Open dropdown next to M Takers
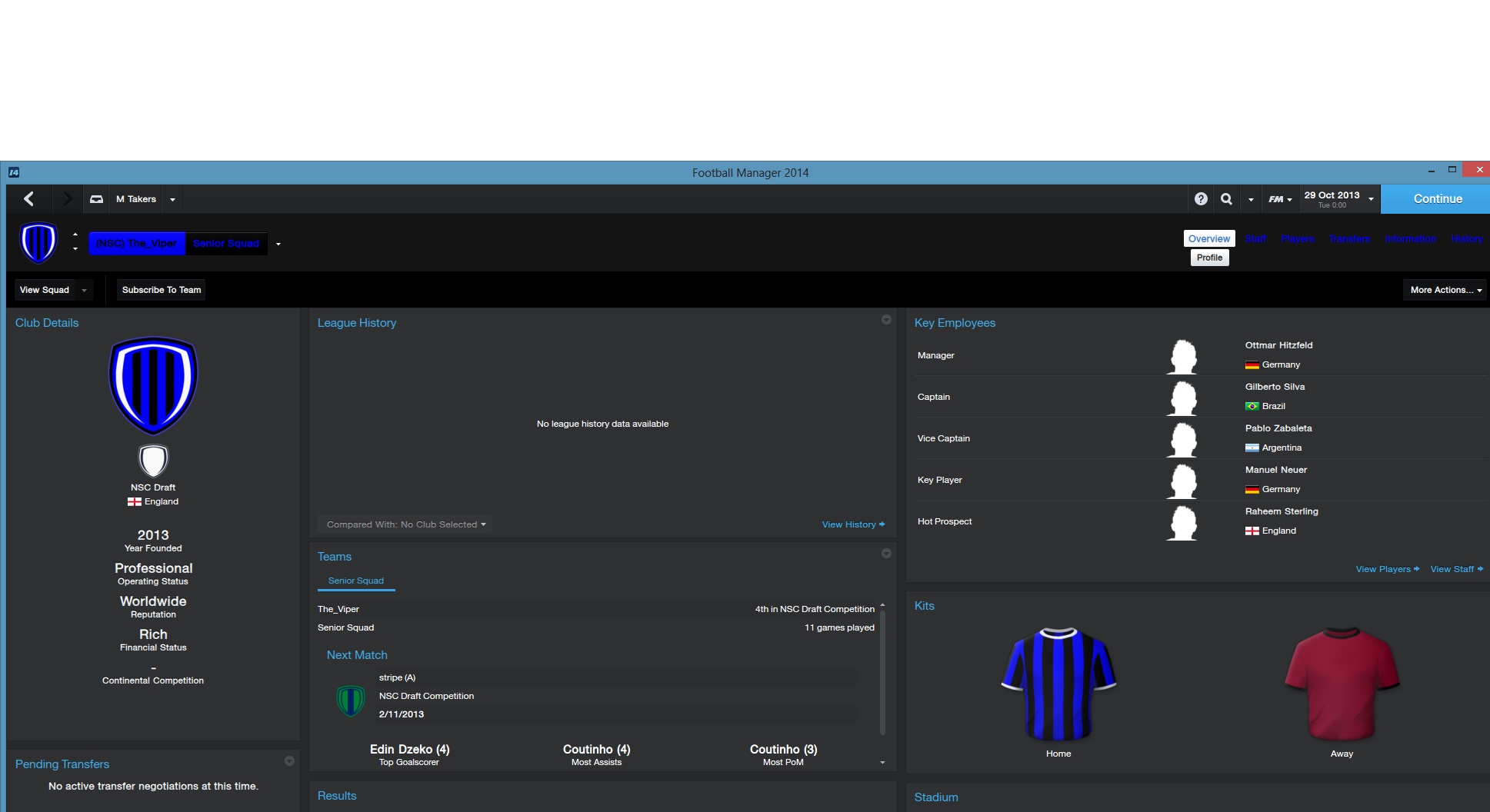The height and width of the screenshot is (812, 1490). point(172,200)
